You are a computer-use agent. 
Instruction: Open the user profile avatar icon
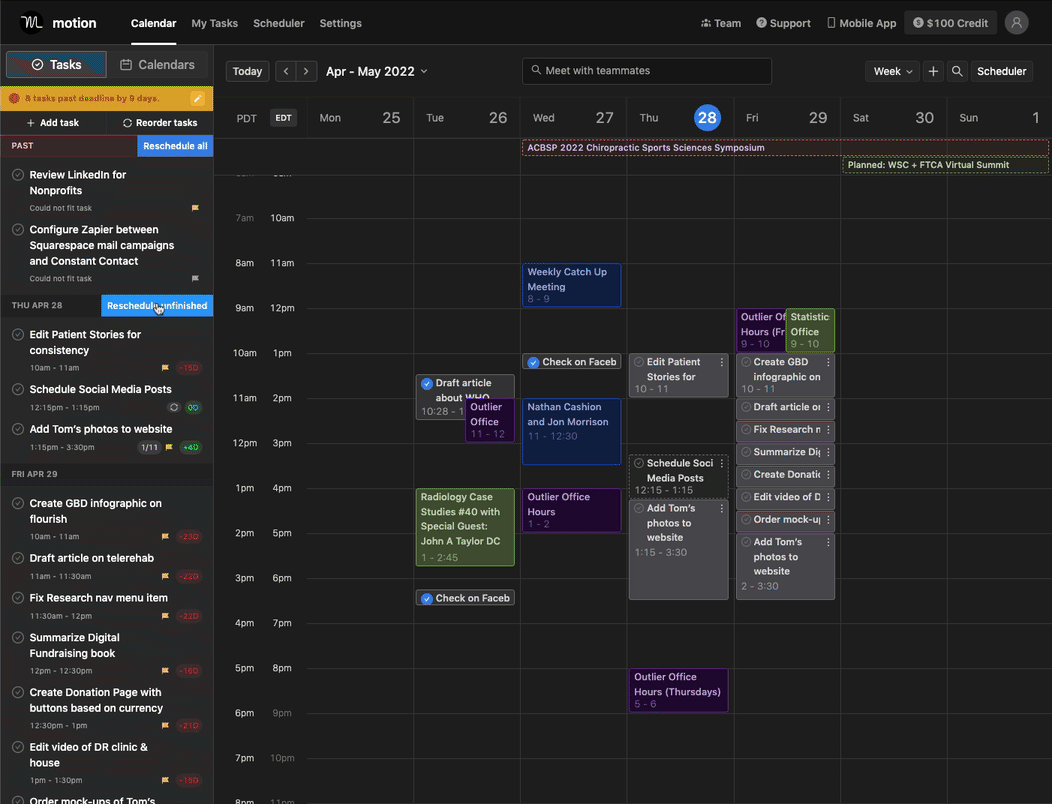tap(1016, 23)
